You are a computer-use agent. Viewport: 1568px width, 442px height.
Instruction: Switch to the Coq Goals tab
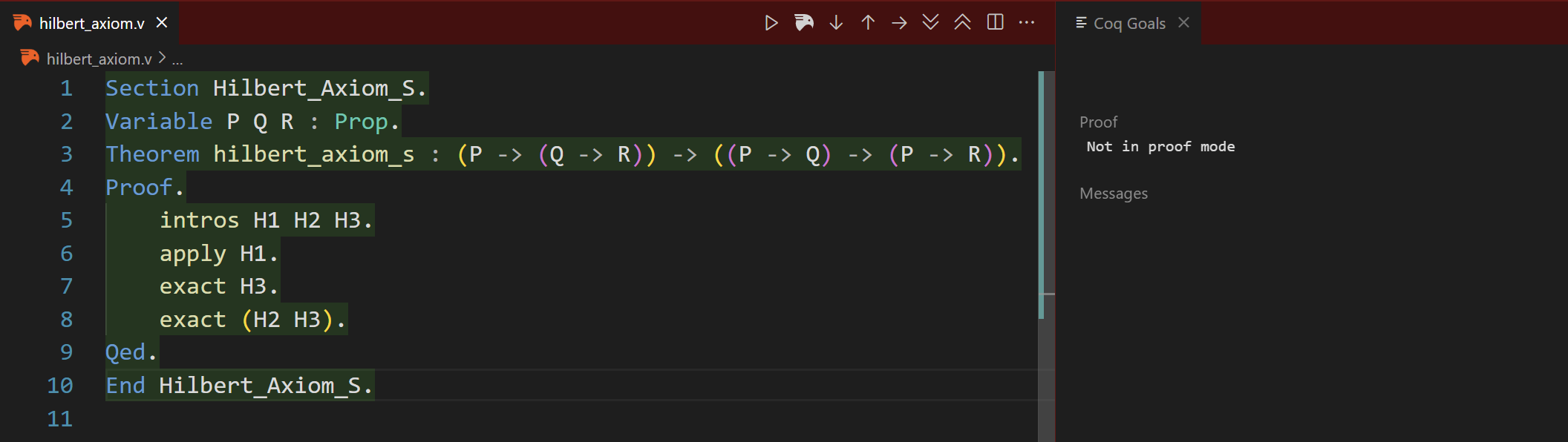tap(1128, 24)
